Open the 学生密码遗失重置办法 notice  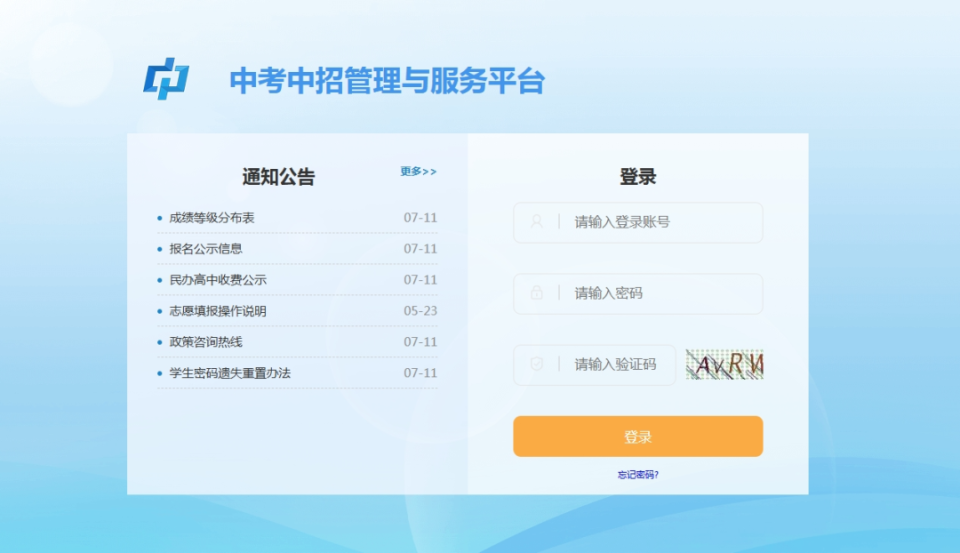(x=230, y=373)
